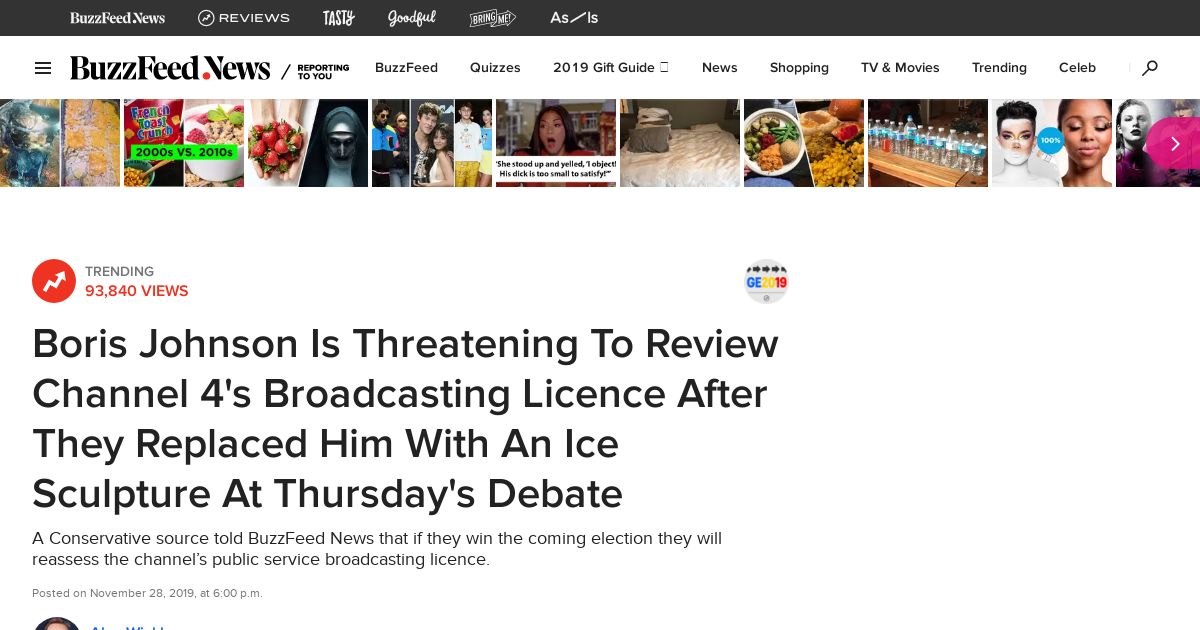Open Bring Me site logo

point(493,18)
